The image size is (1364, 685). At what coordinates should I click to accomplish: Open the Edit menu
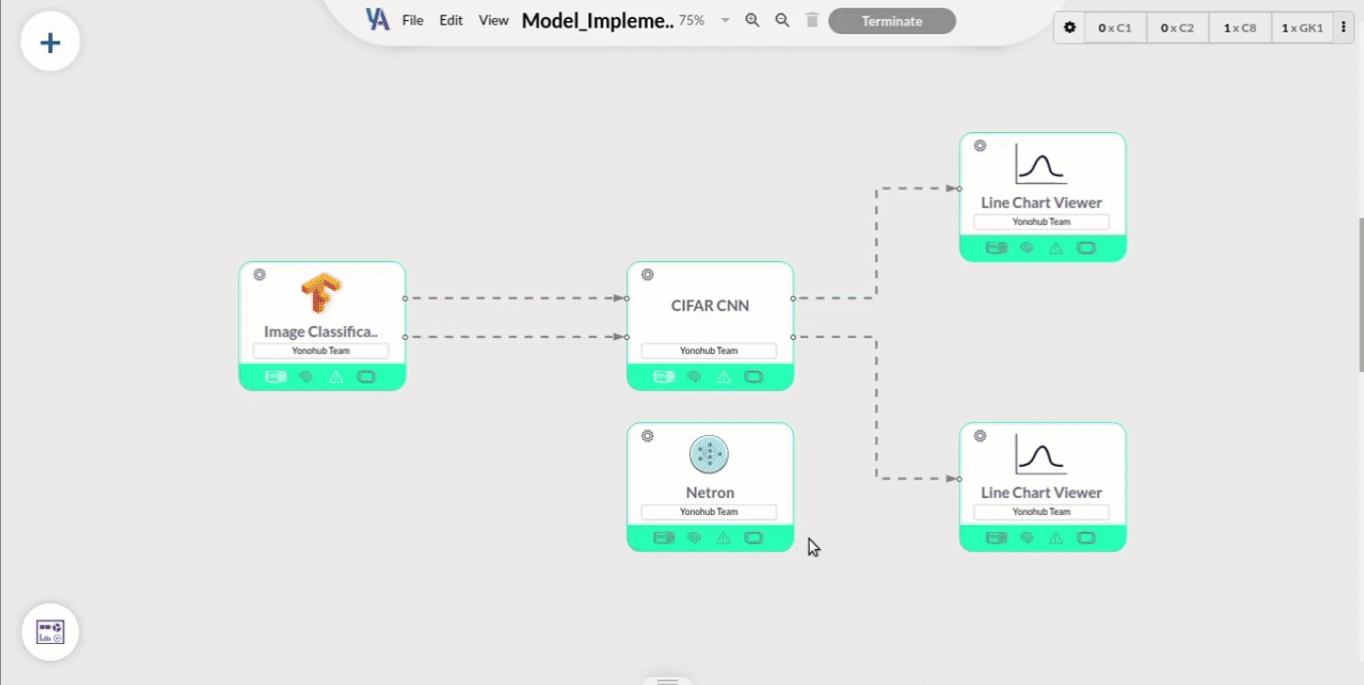point(451,20)
